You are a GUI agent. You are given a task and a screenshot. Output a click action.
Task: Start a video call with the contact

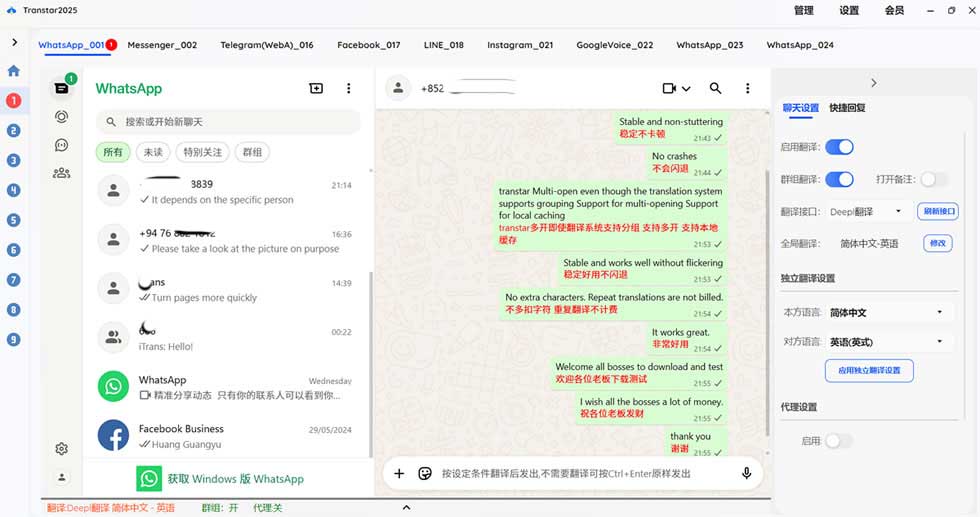point(670,89)
